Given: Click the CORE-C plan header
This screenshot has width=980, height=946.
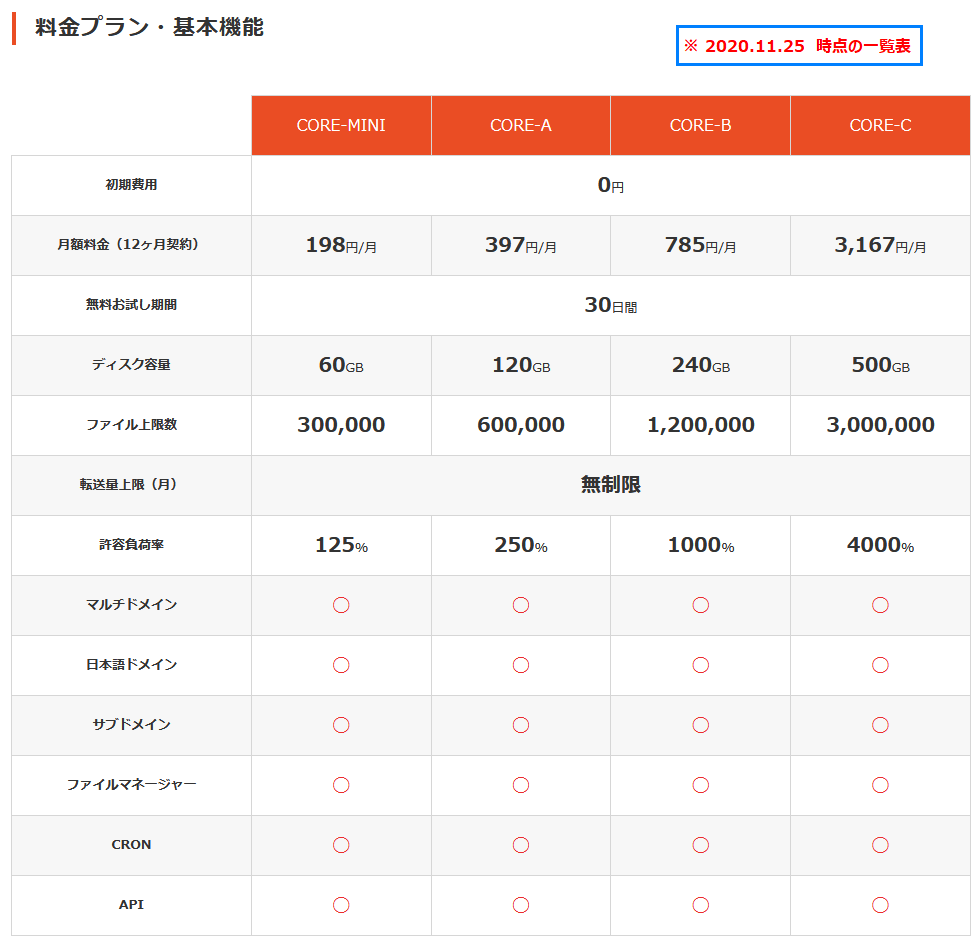Looking at the screenshot, I should click(880, 125).
